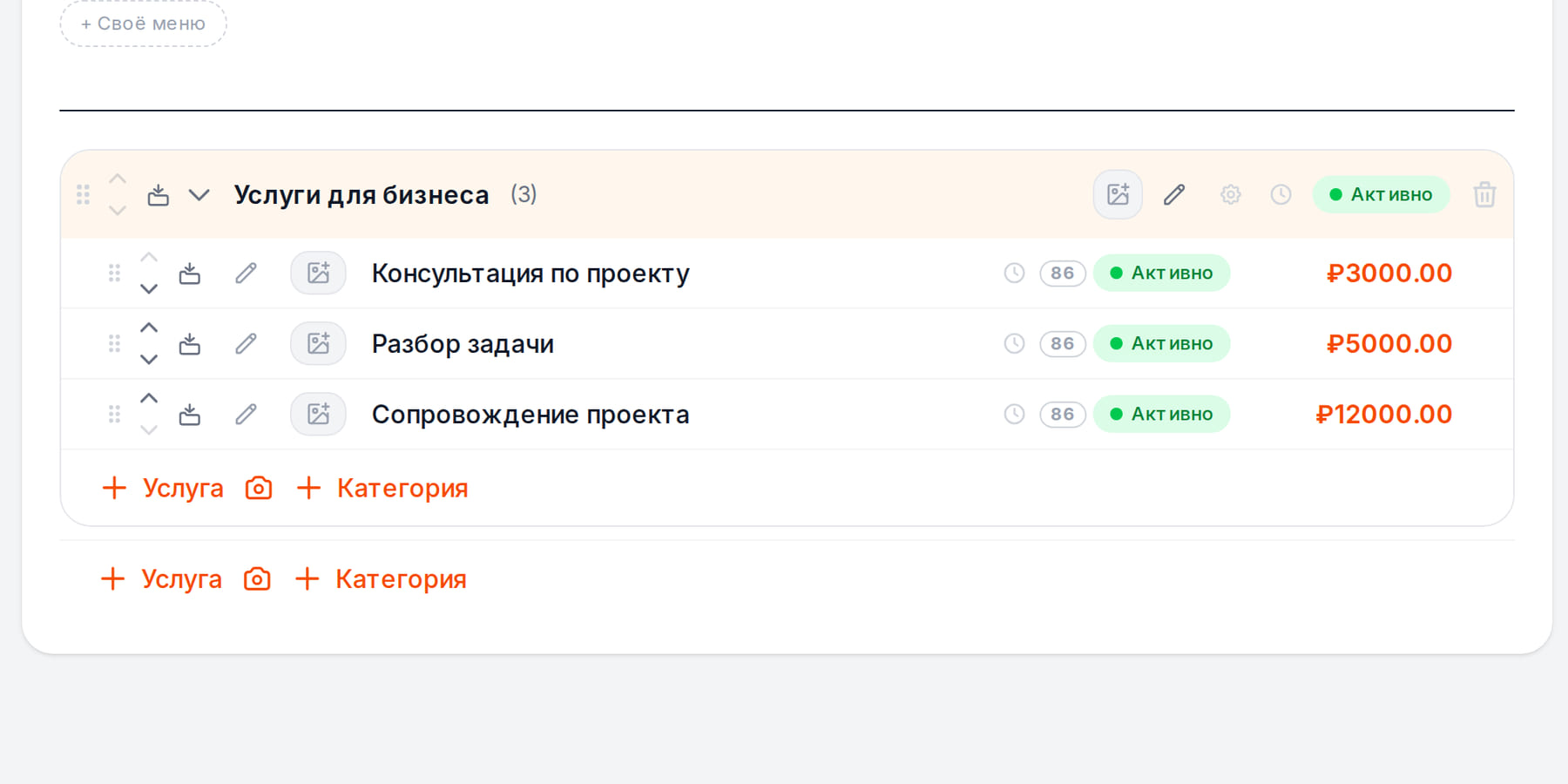Add image to 'Услуги для бизнеса' category
Viewport: 1568px width, 784px height.
1118,194
